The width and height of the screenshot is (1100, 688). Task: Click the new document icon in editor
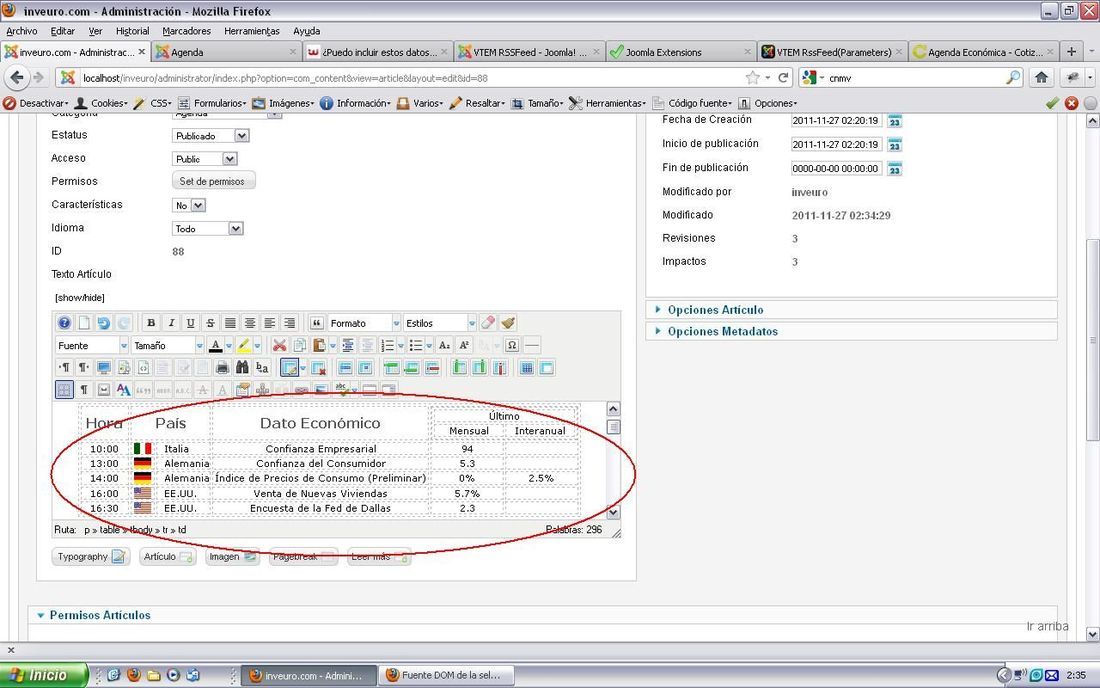coord(84,323)
